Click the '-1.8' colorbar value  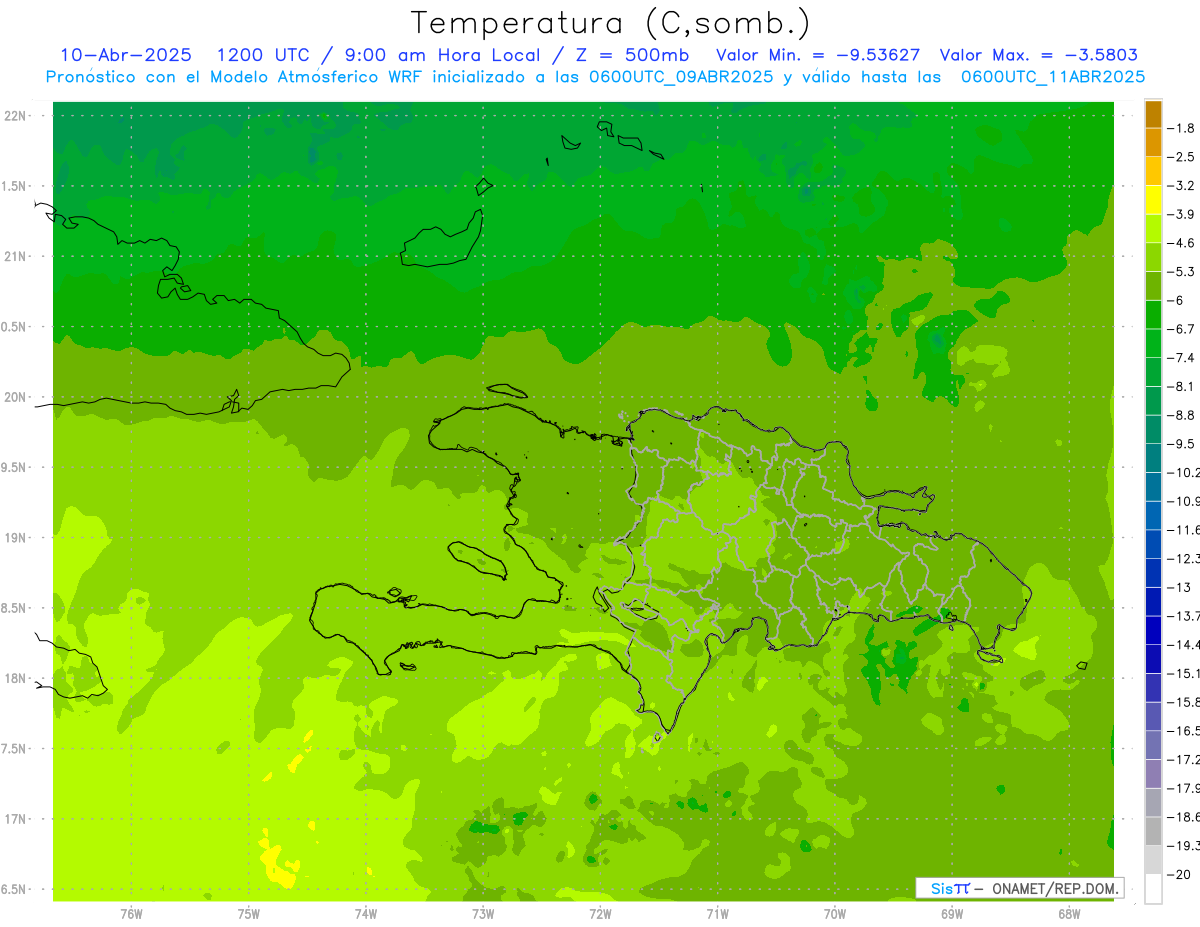(1182, 128)
